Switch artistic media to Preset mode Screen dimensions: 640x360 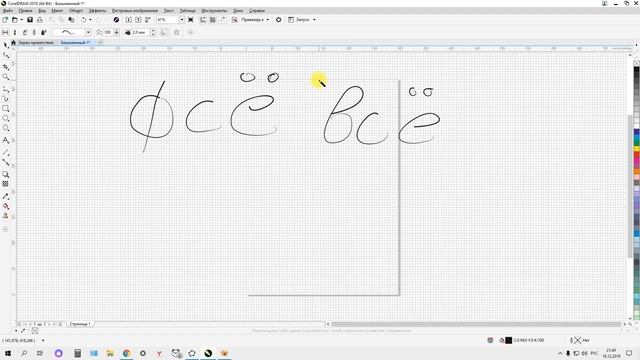[x=5, y=32]
